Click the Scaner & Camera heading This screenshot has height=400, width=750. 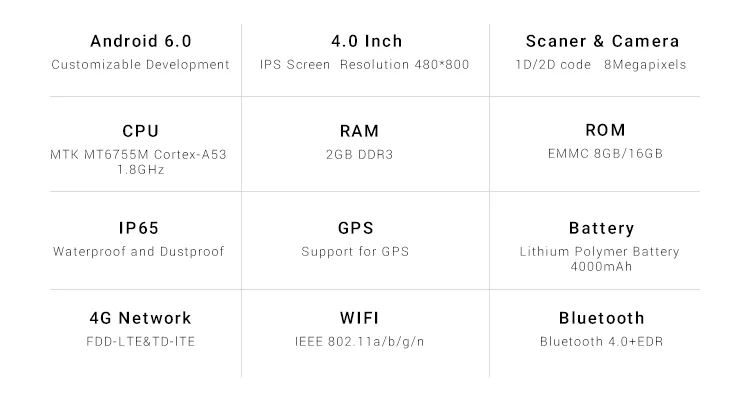(602, 42)
